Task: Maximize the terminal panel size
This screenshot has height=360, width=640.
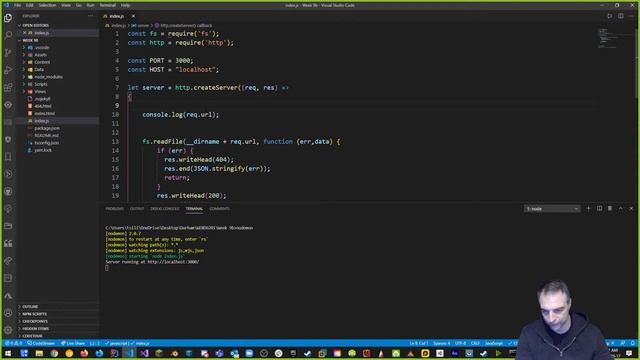Action: 620,209
